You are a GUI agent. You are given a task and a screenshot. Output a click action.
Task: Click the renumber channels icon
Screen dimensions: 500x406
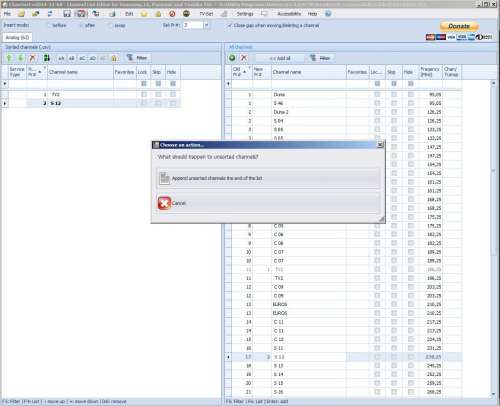(x=47, y=58)
